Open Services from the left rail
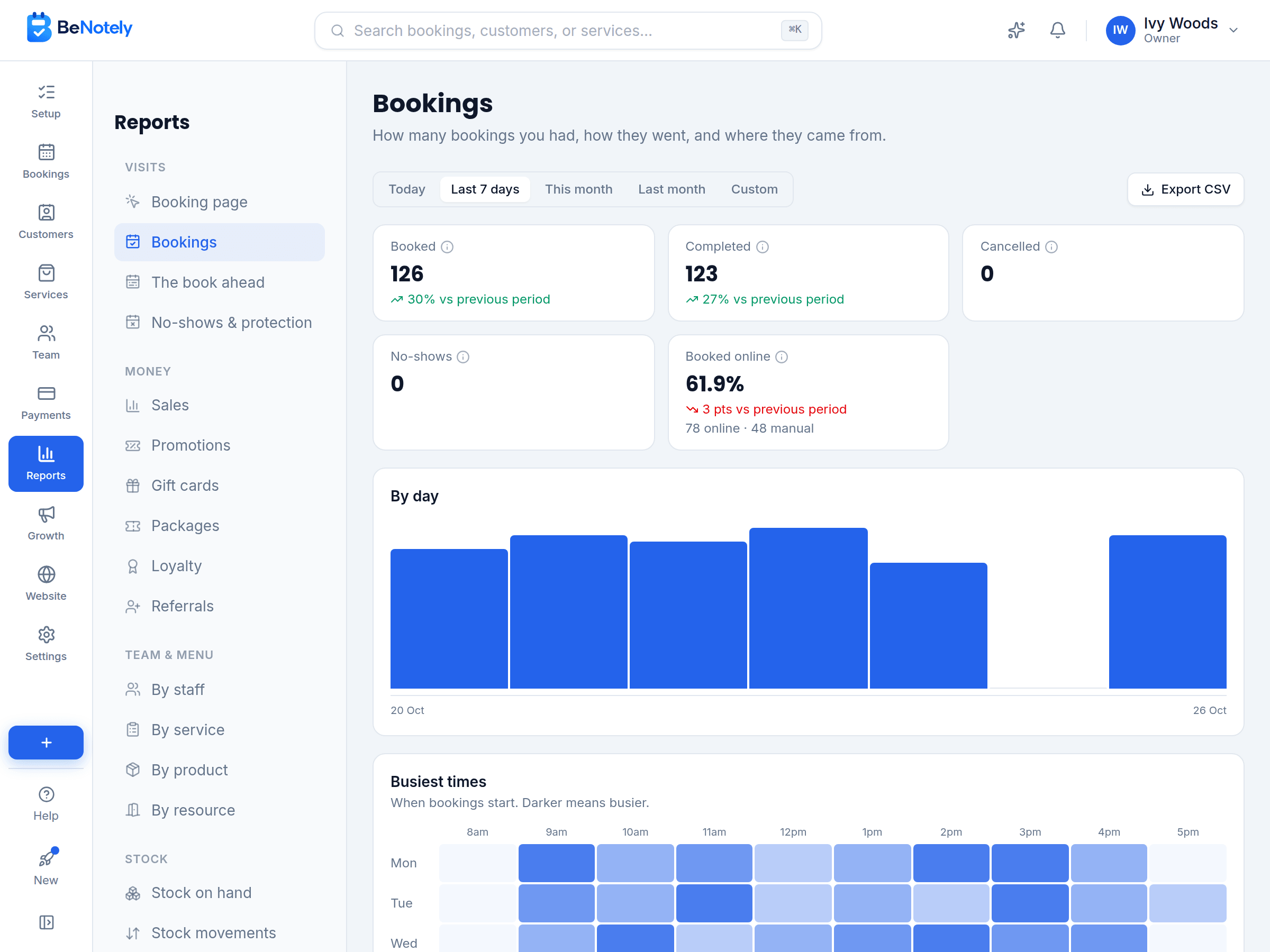The height and width of the screenshot is (952, 1270). coord(46,282)
